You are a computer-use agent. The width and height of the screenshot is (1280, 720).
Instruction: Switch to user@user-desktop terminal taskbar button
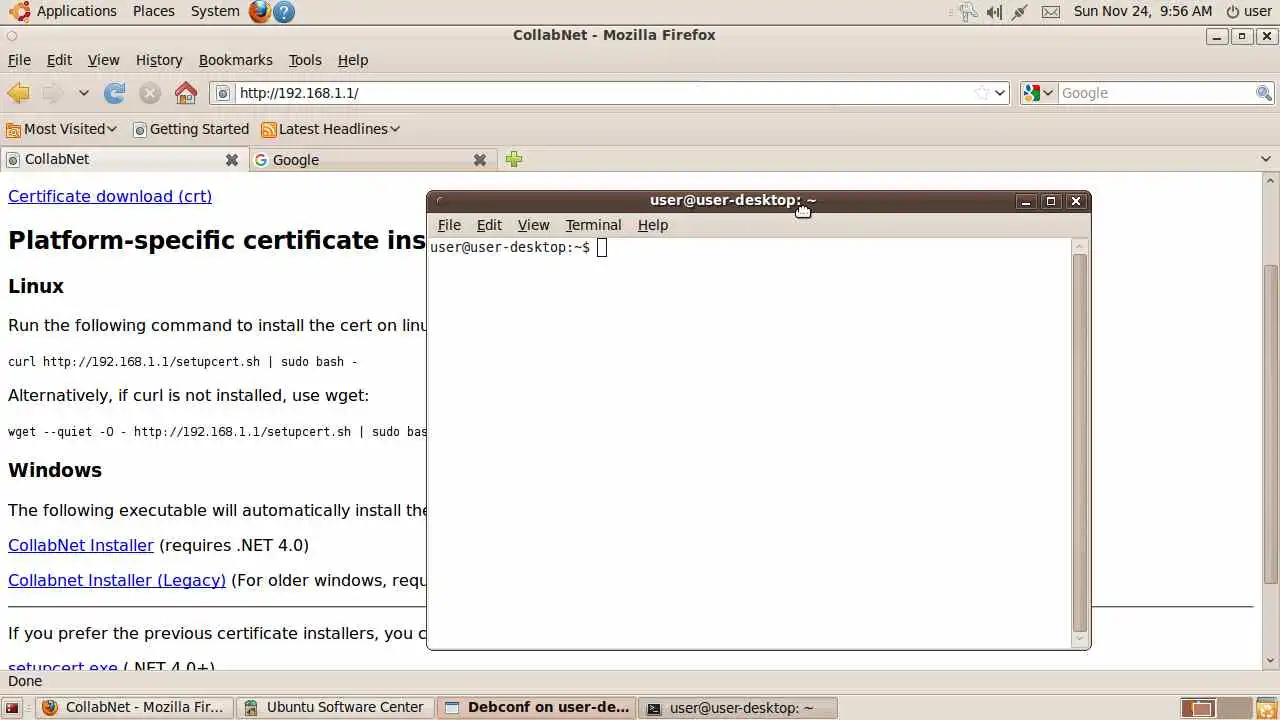pos(738,707)
